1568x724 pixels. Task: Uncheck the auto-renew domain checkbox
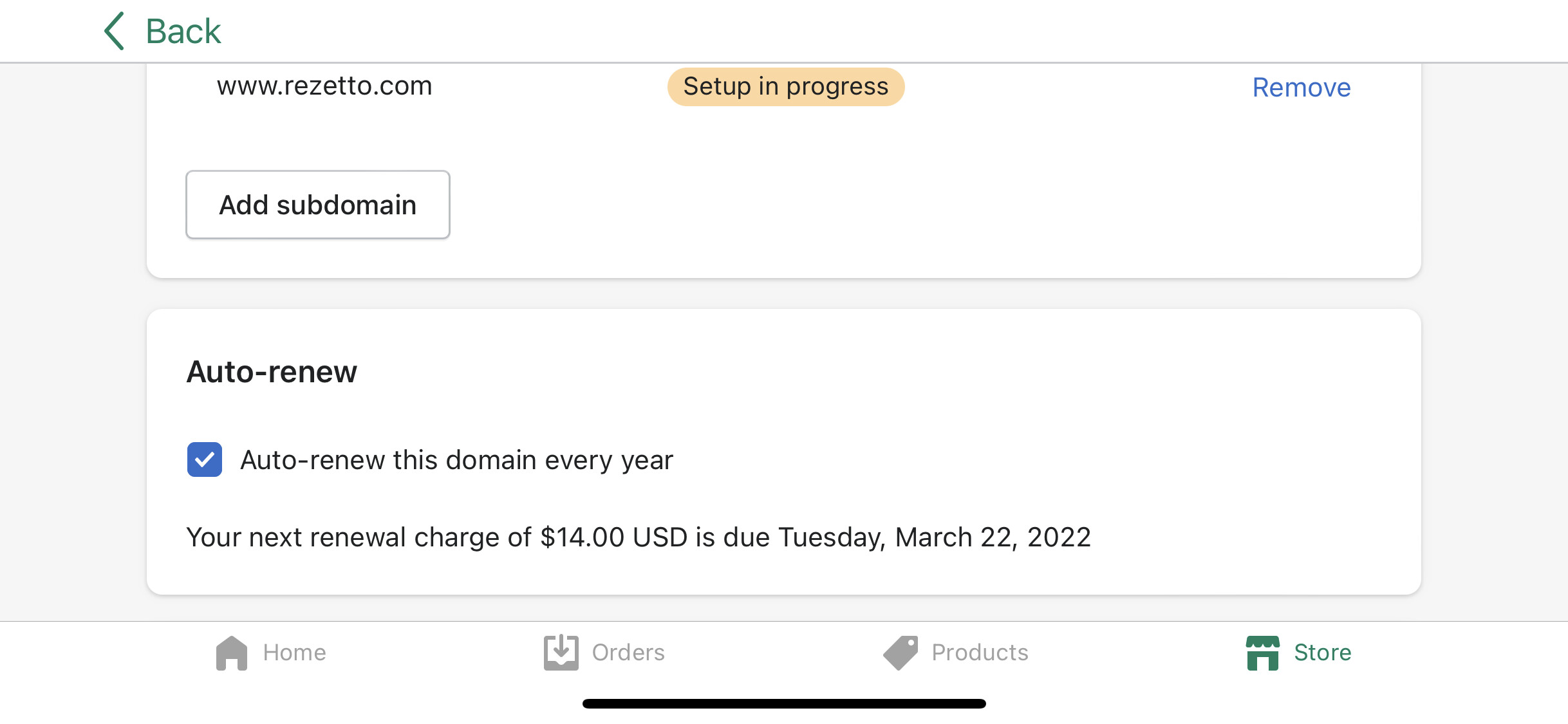(205, 459)
